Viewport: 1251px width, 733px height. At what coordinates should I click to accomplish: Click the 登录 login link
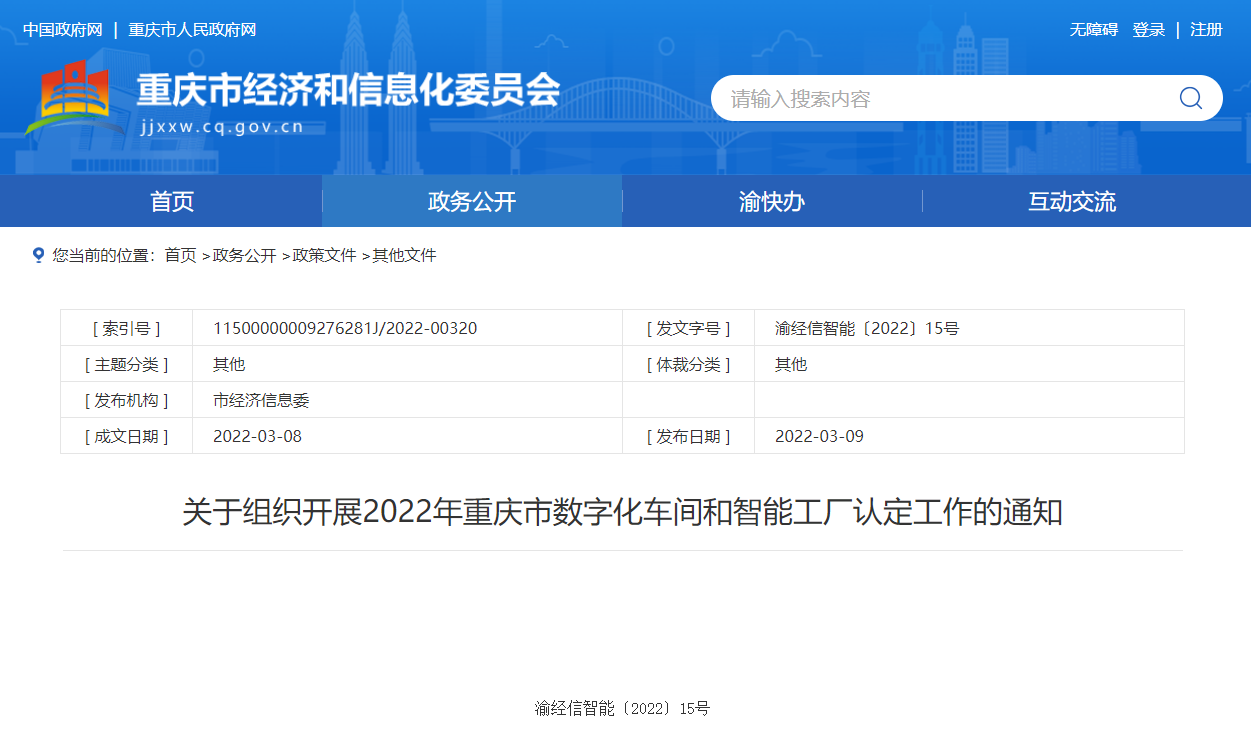pos(1148,30)
